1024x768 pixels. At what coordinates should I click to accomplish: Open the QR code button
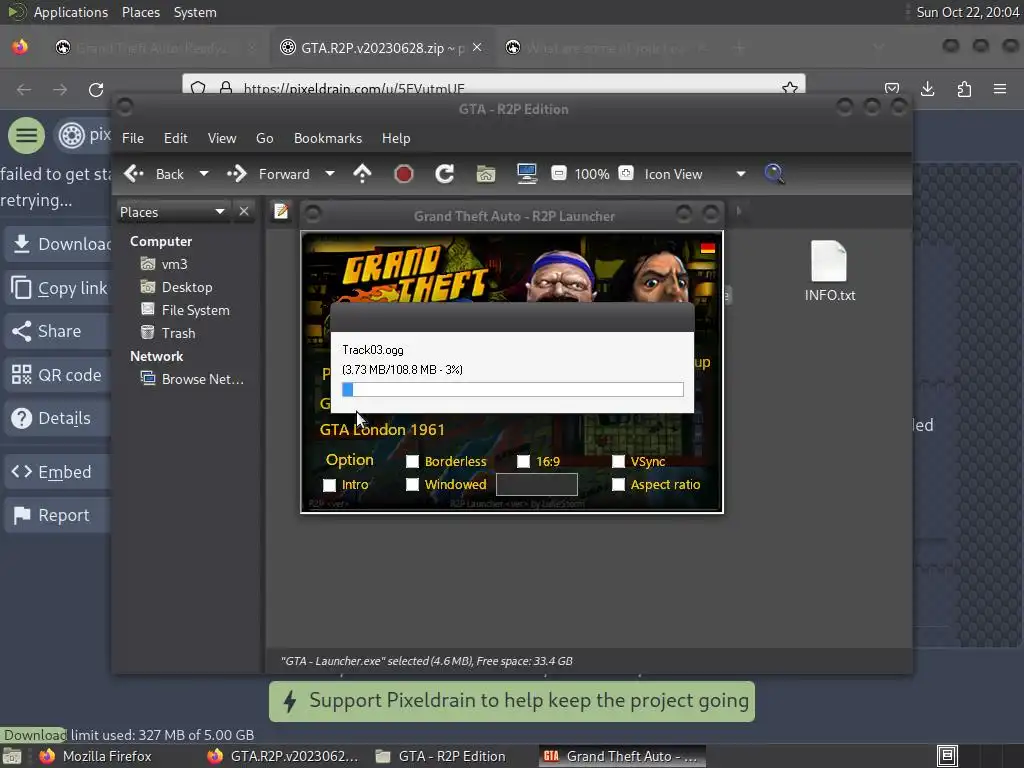[x=58, y=375]
